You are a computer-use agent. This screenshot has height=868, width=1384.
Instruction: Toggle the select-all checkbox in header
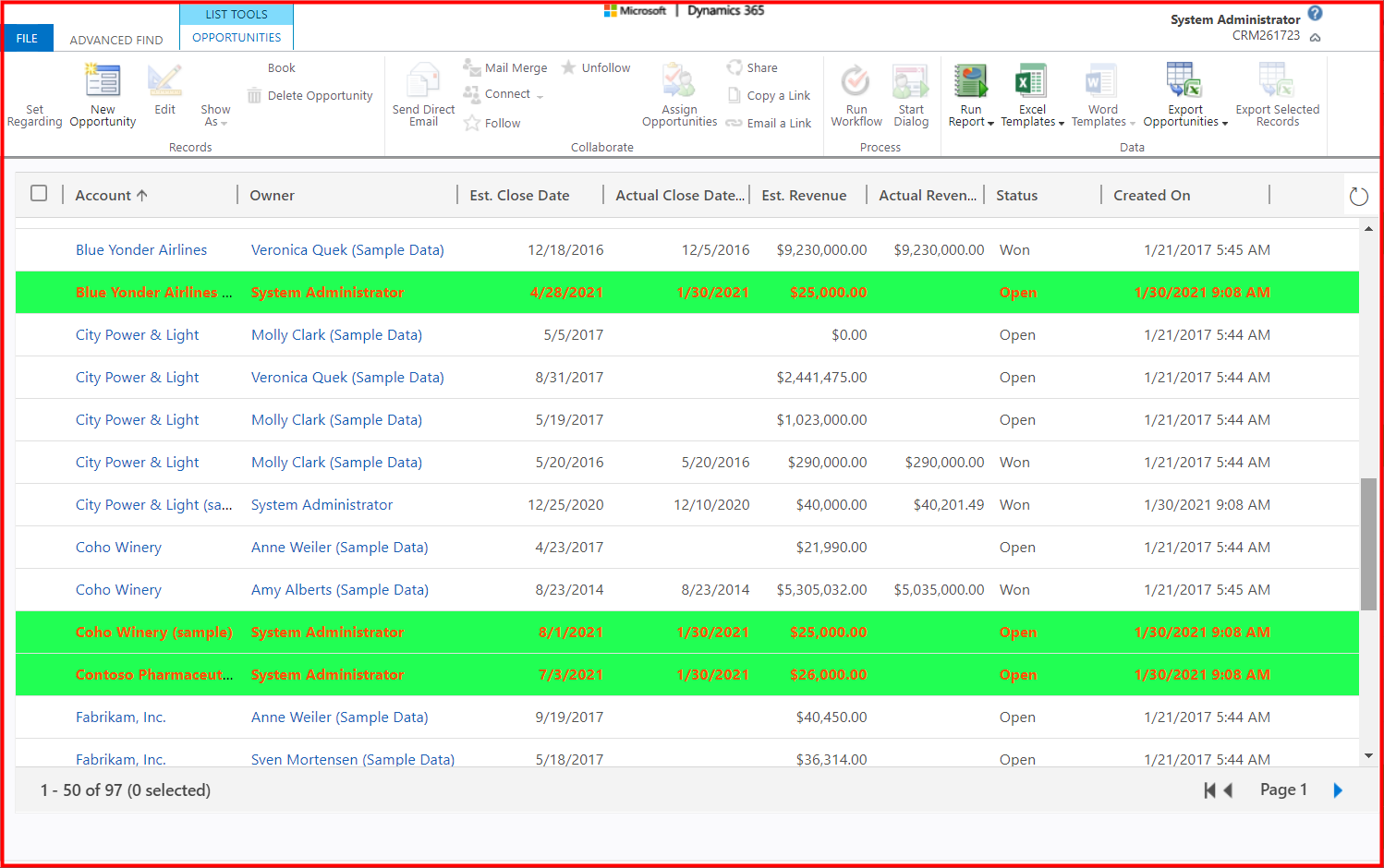(39, 193)
